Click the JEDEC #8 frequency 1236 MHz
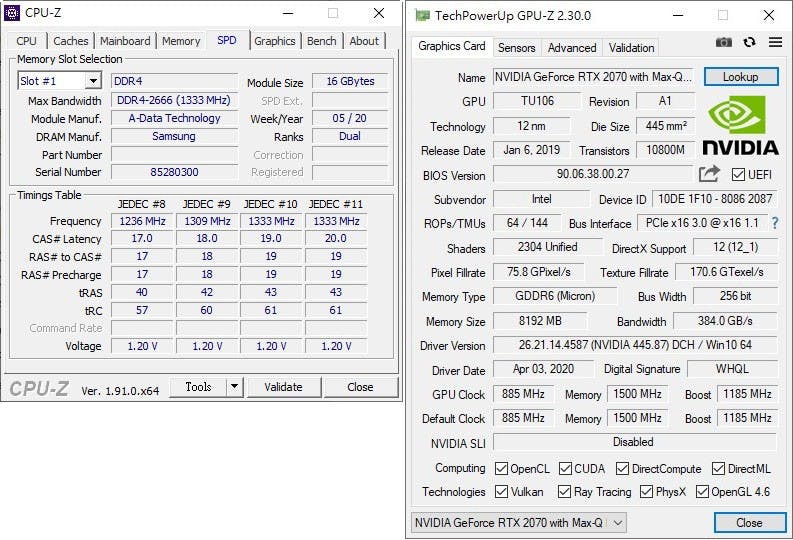This screenshot has width=793, height=540. [x=142, y=221]
